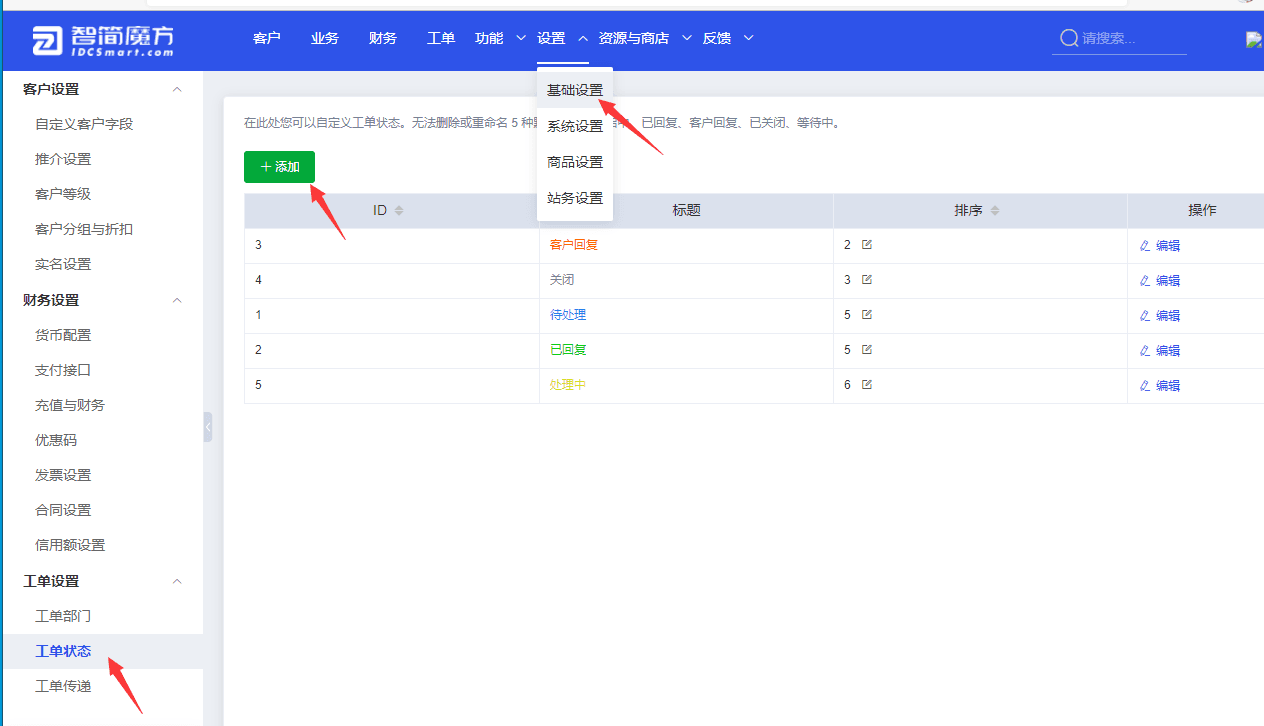The height and width of the screenshot is (726, 1264).
Task: Click 编辑 for the 已回复 row
Action: pos(1160,350)
